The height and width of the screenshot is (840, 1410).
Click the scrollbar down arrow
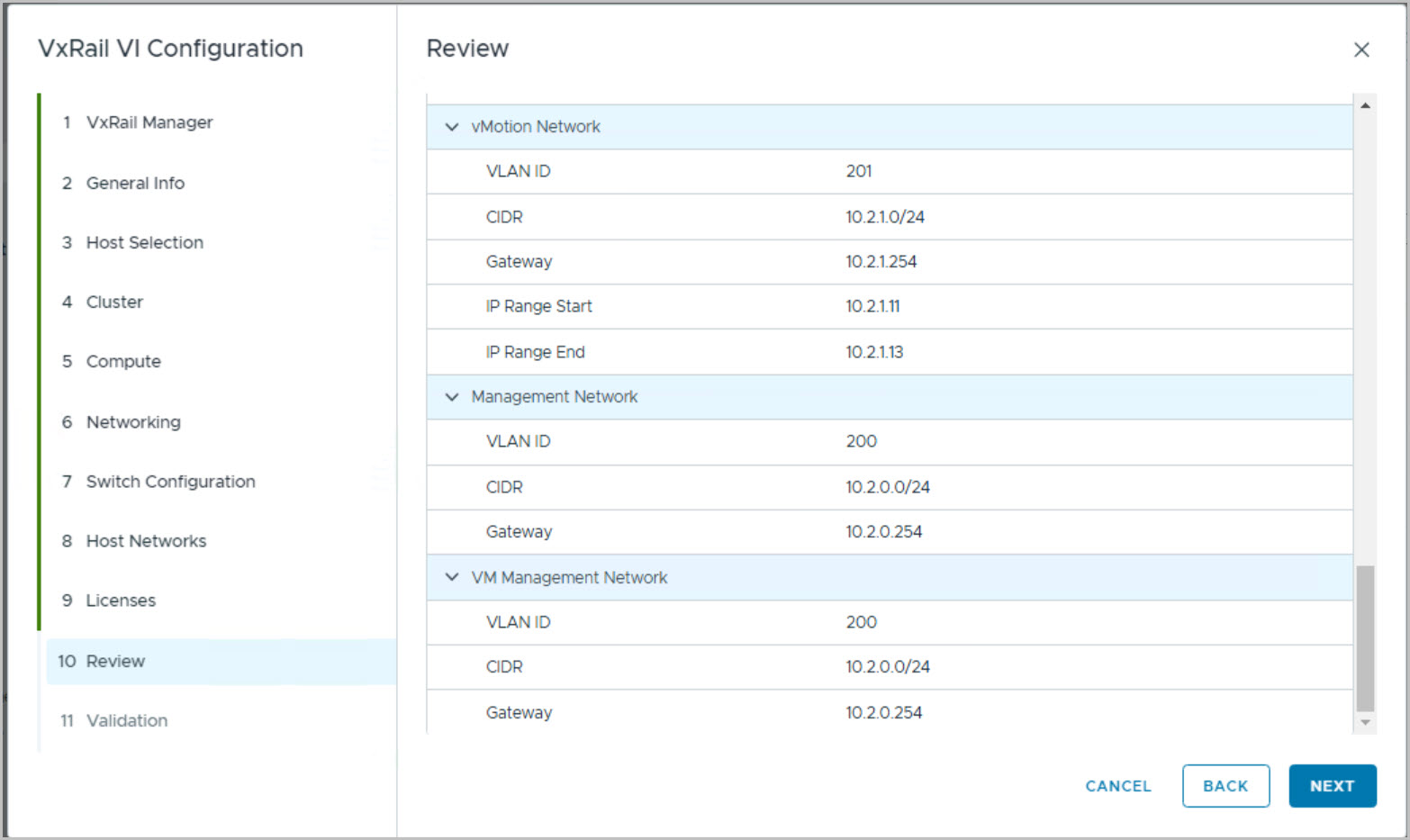(1365, 722)
